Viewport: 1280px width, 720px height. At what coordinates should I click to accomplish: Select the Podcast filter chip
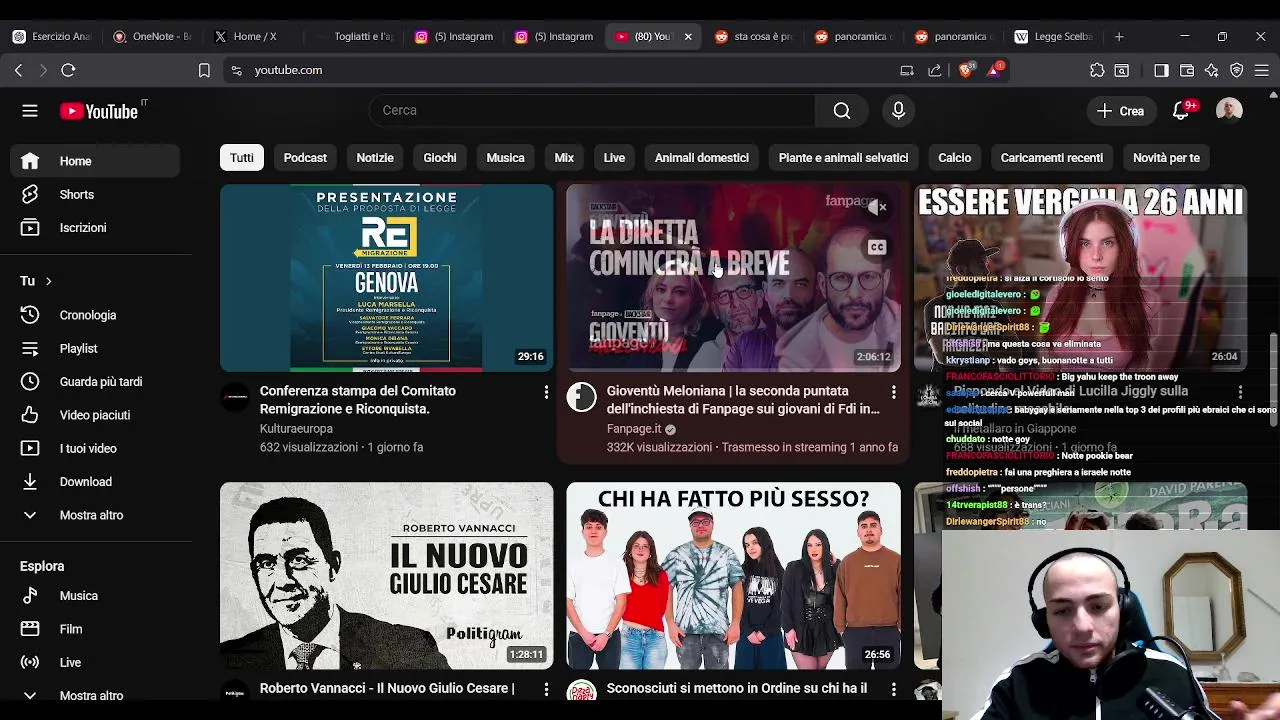[305, 158]
